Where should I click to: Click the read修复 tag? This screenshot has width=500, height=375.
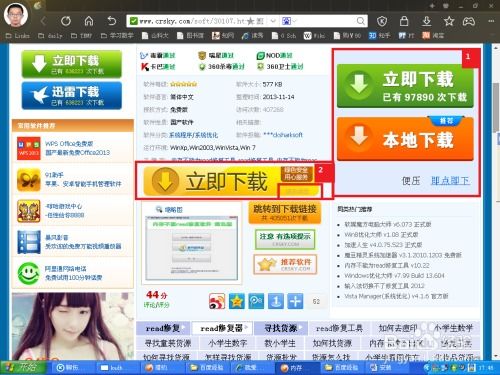pos(163,328)
